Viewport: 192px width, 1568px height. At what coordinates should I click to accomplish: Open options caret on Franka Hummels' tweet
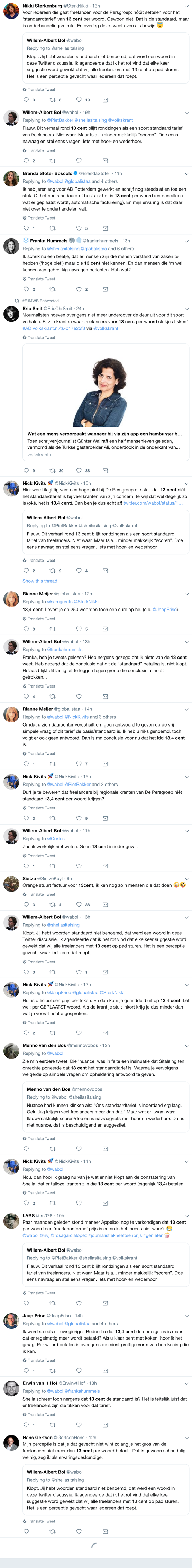tap(186, 241)
